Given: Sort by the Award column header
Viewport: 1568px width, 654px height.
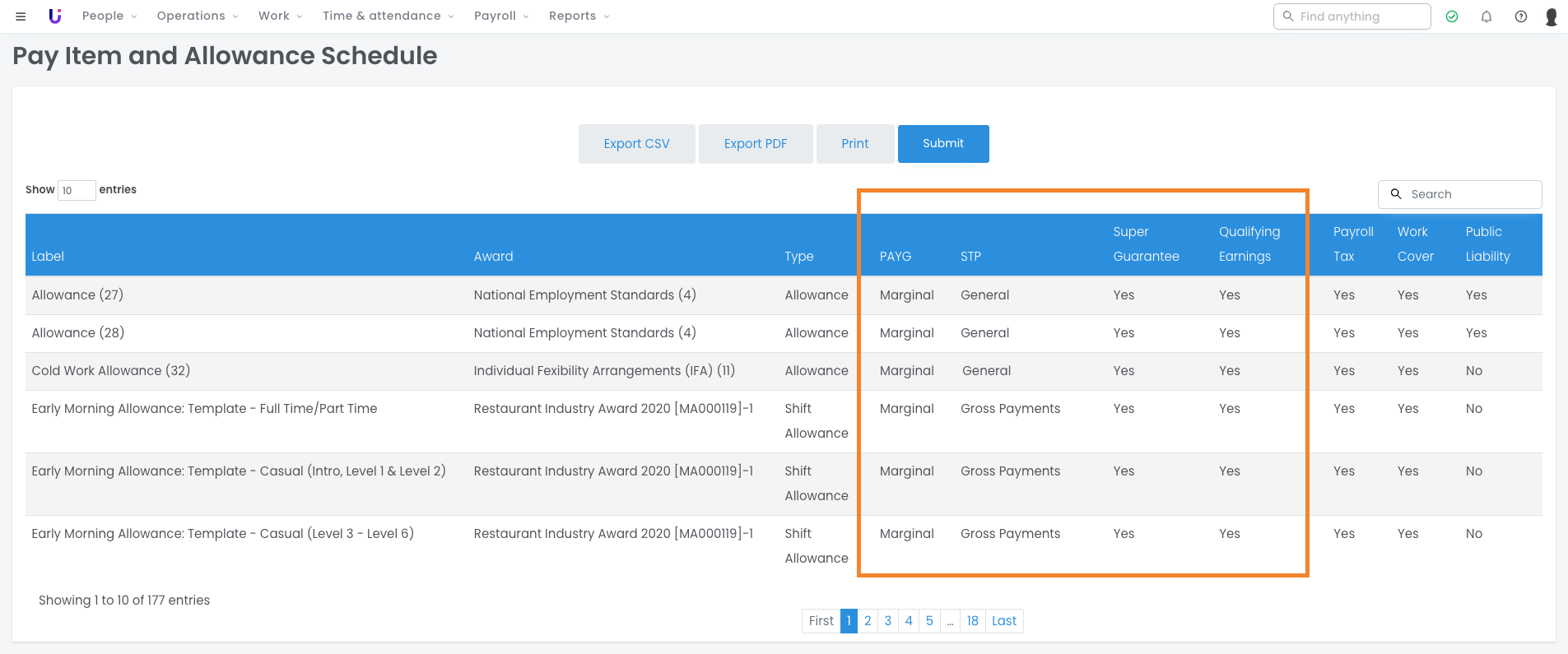Looking at the screenshot, I should [493, 257].
